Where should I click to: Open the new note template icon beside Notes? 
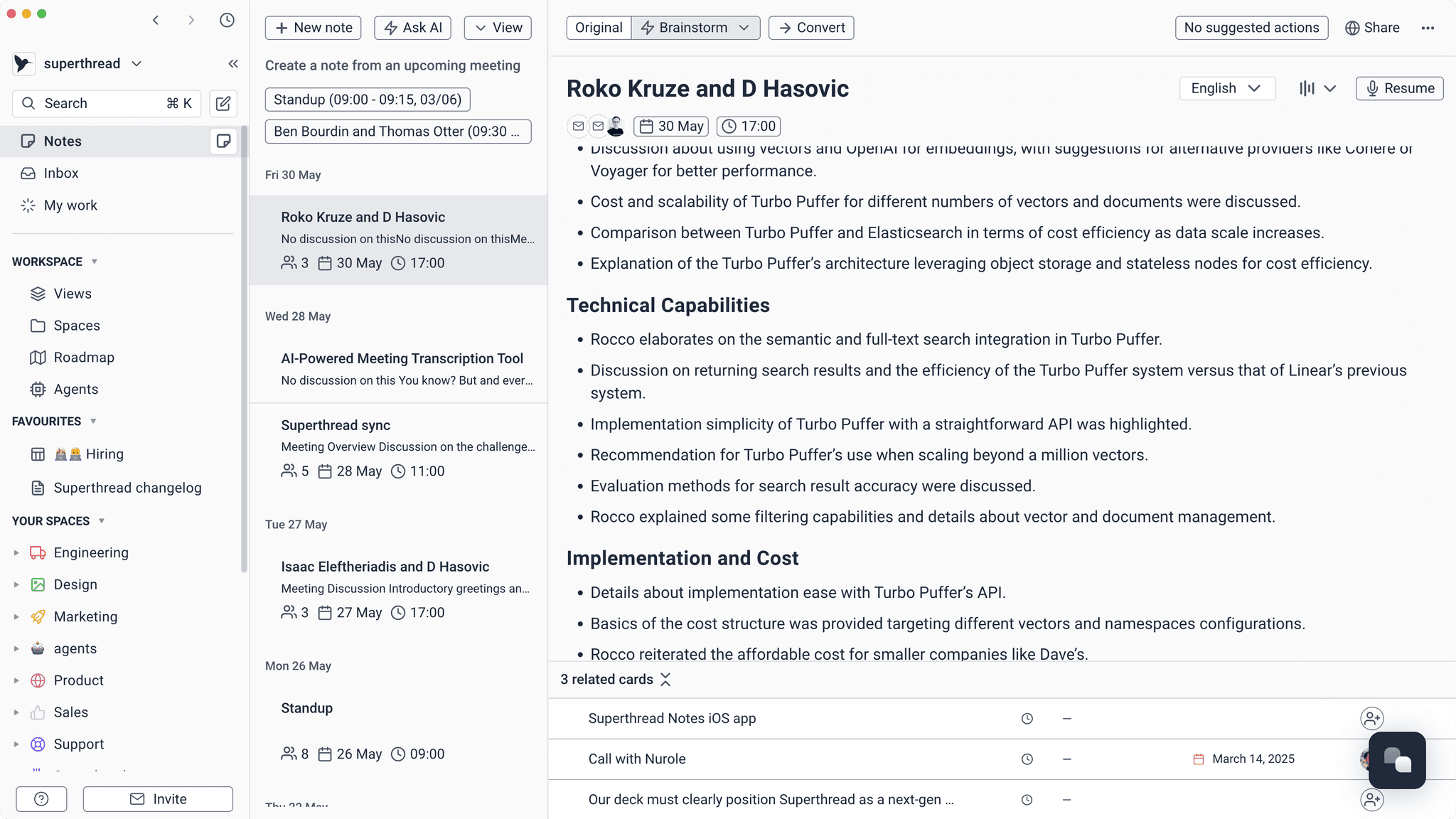[223, 141]
